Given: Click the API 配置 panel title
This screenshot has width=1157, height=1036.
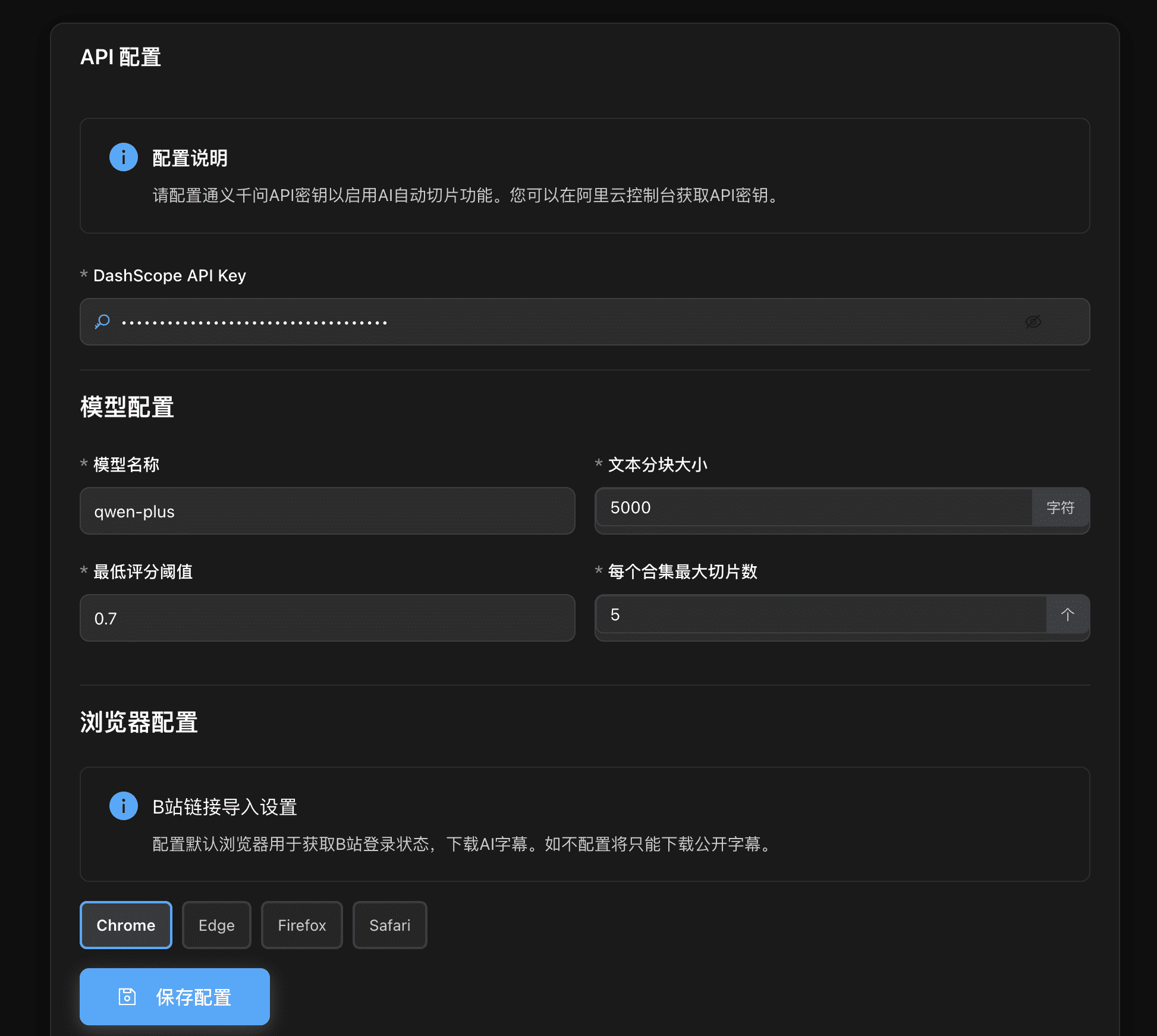Looking at the screenshot, I should 121,57.
